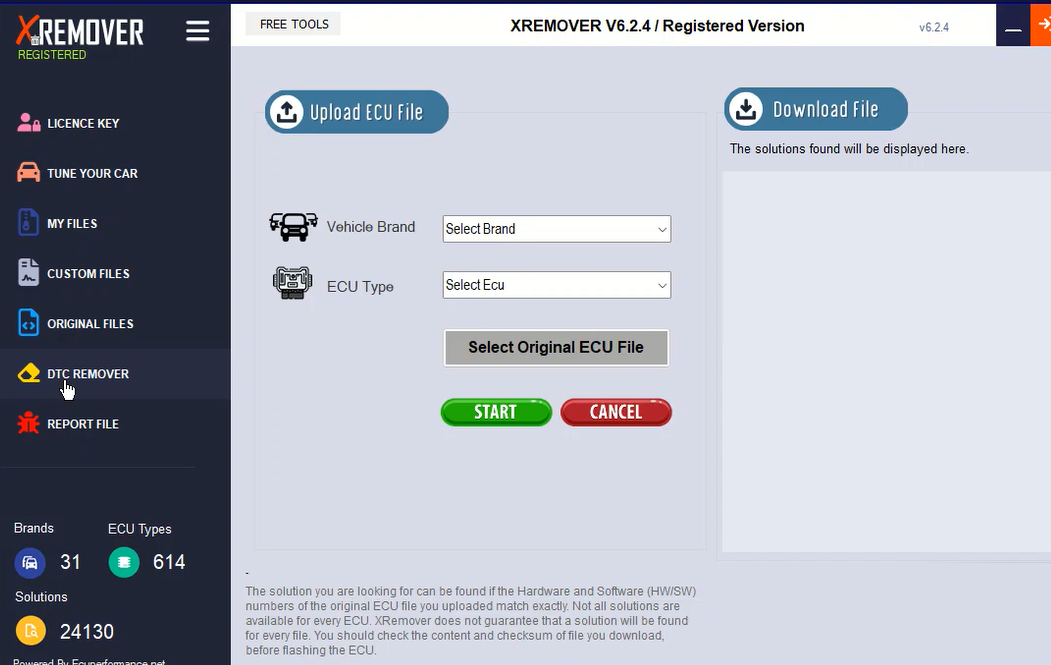
Task: Click the My Files zip-file icon
Action: [28, 223]
